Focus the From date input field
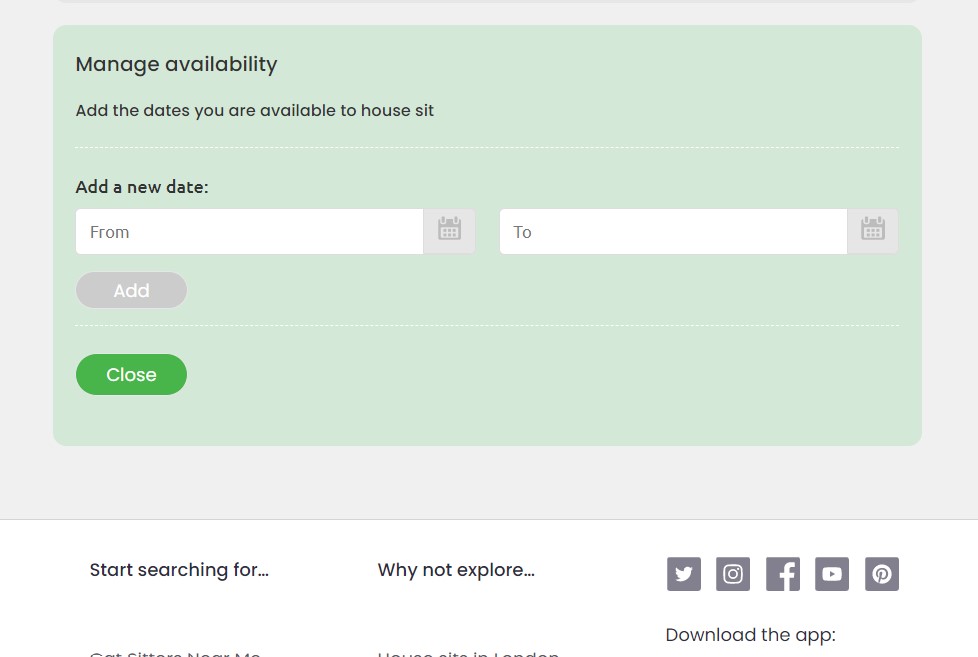 coord(249,232)
